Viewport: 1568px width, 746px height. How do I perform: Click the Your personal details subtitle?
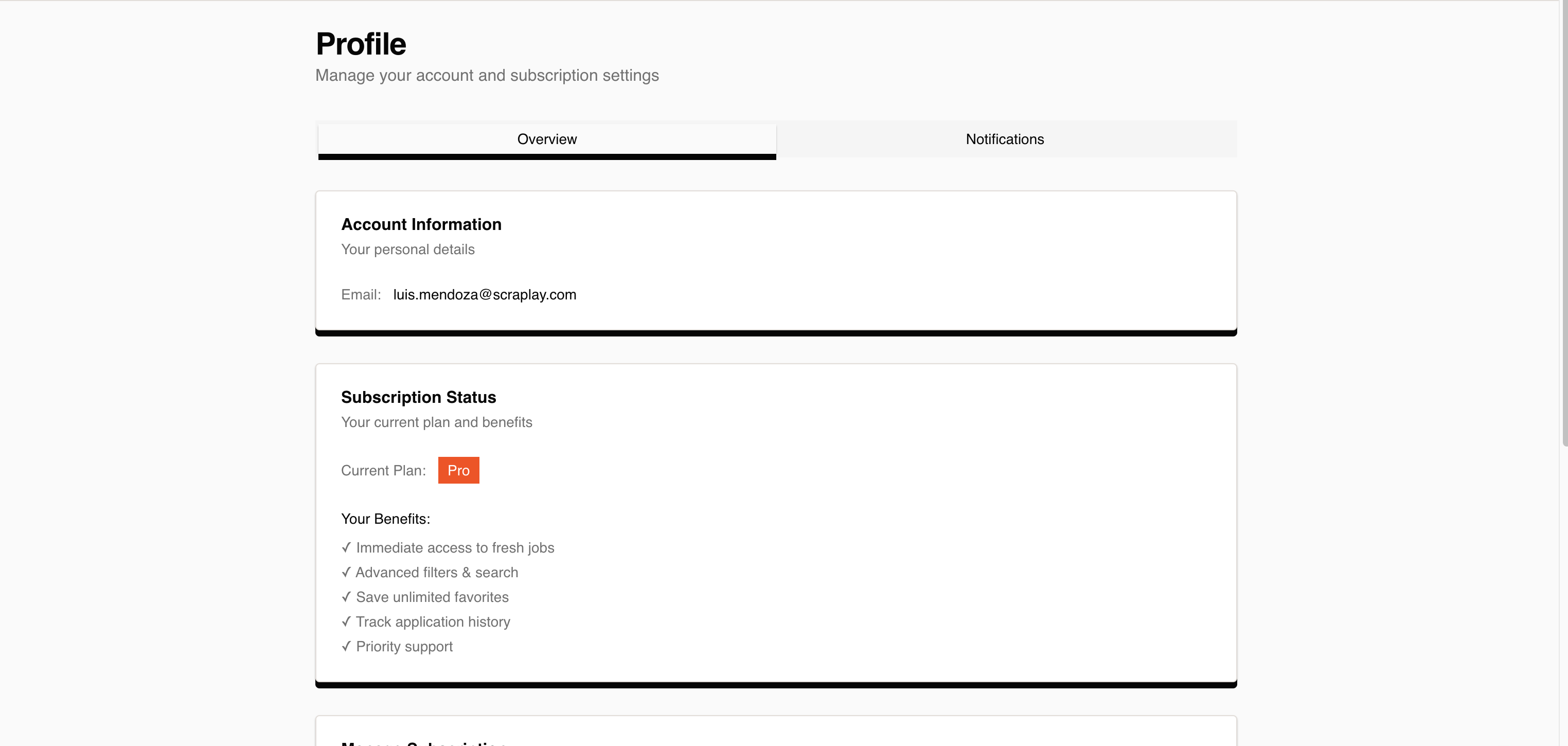tap(407, 249)
